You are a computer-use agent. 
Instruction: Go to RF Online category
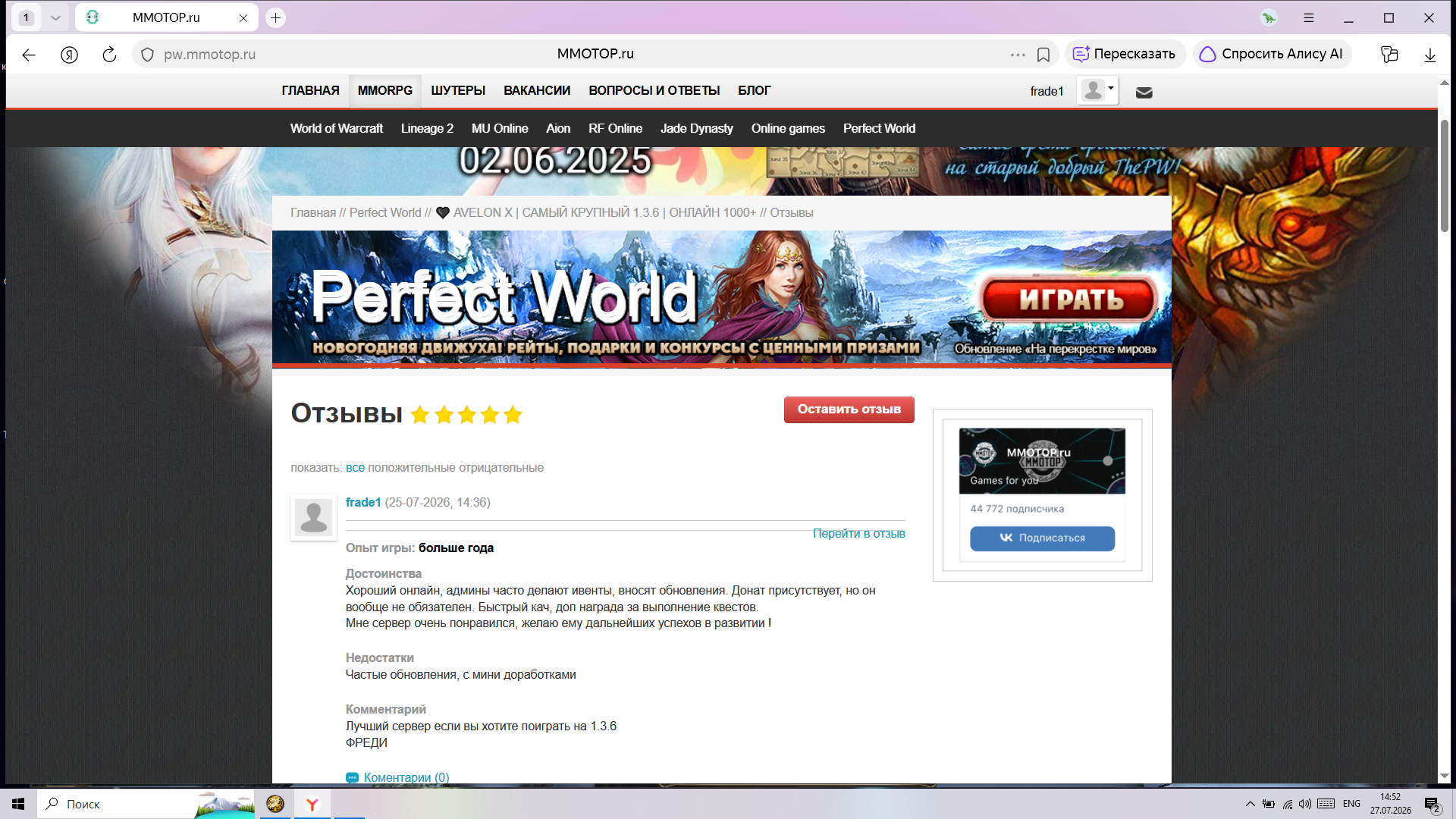[615, 129]
